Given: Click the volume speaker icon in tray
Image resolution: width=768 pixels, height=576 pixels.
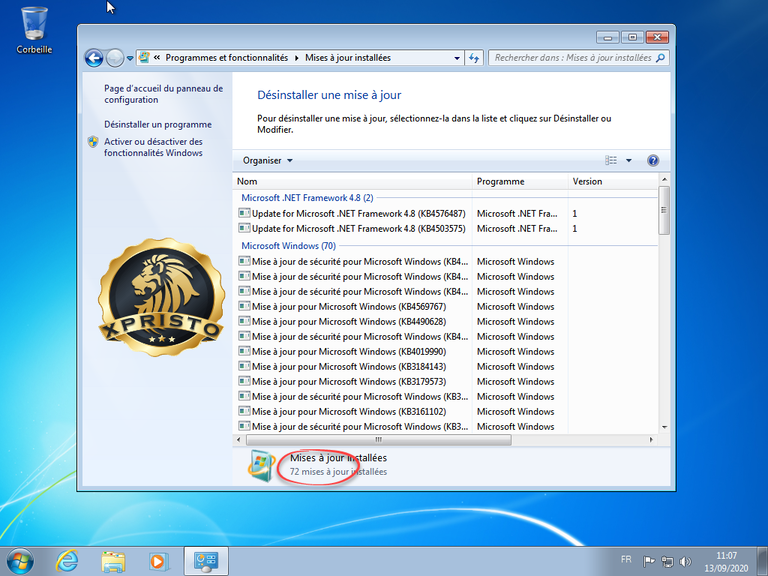Looking at the screenshot, I should (x=685, y=561).
